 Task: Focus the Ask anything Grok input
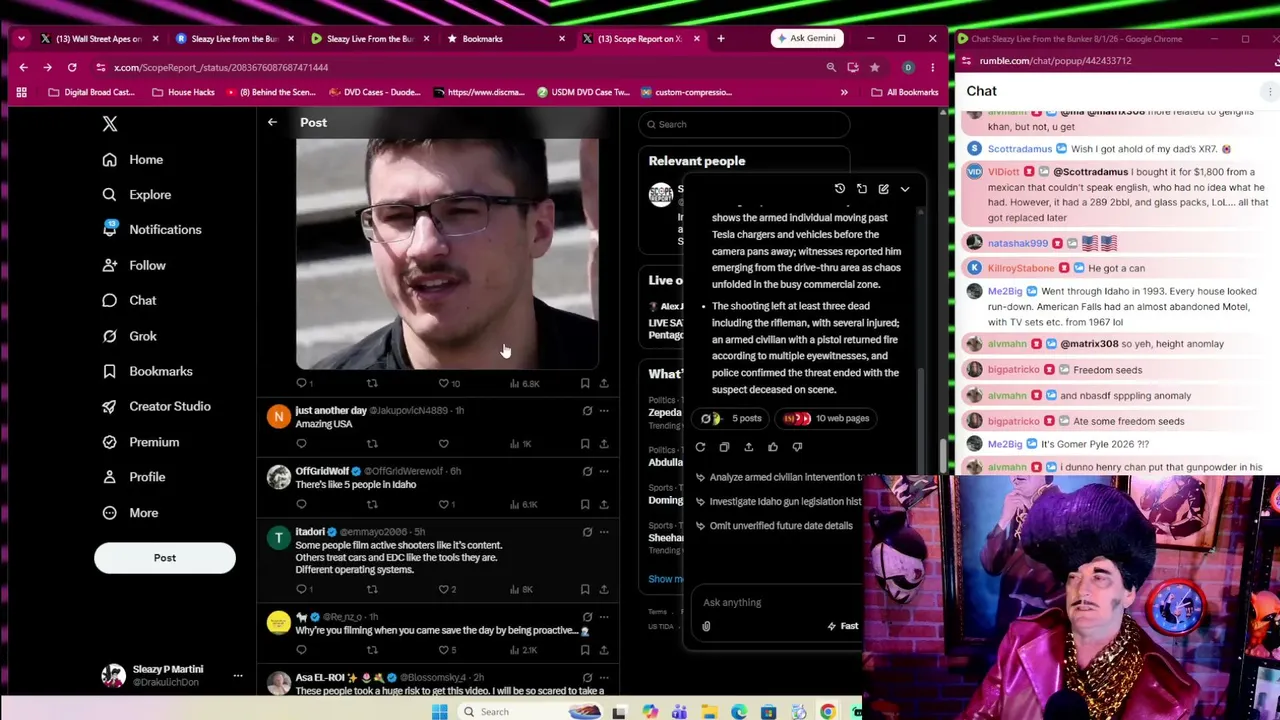(775, 603)
